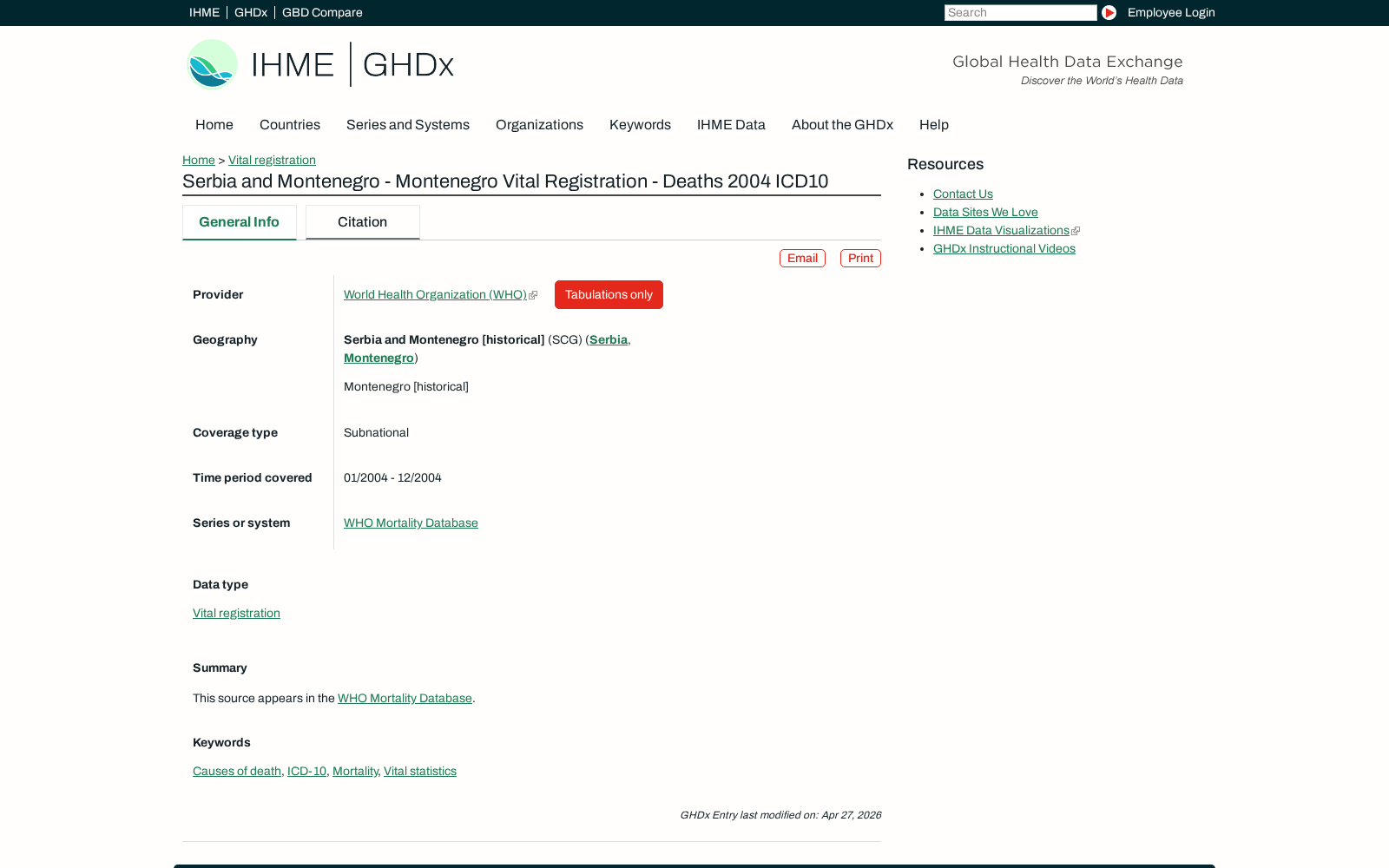Click the IHME leaf logo
The width and height of the screenshot is (1389, 868).
coord(212,64)
